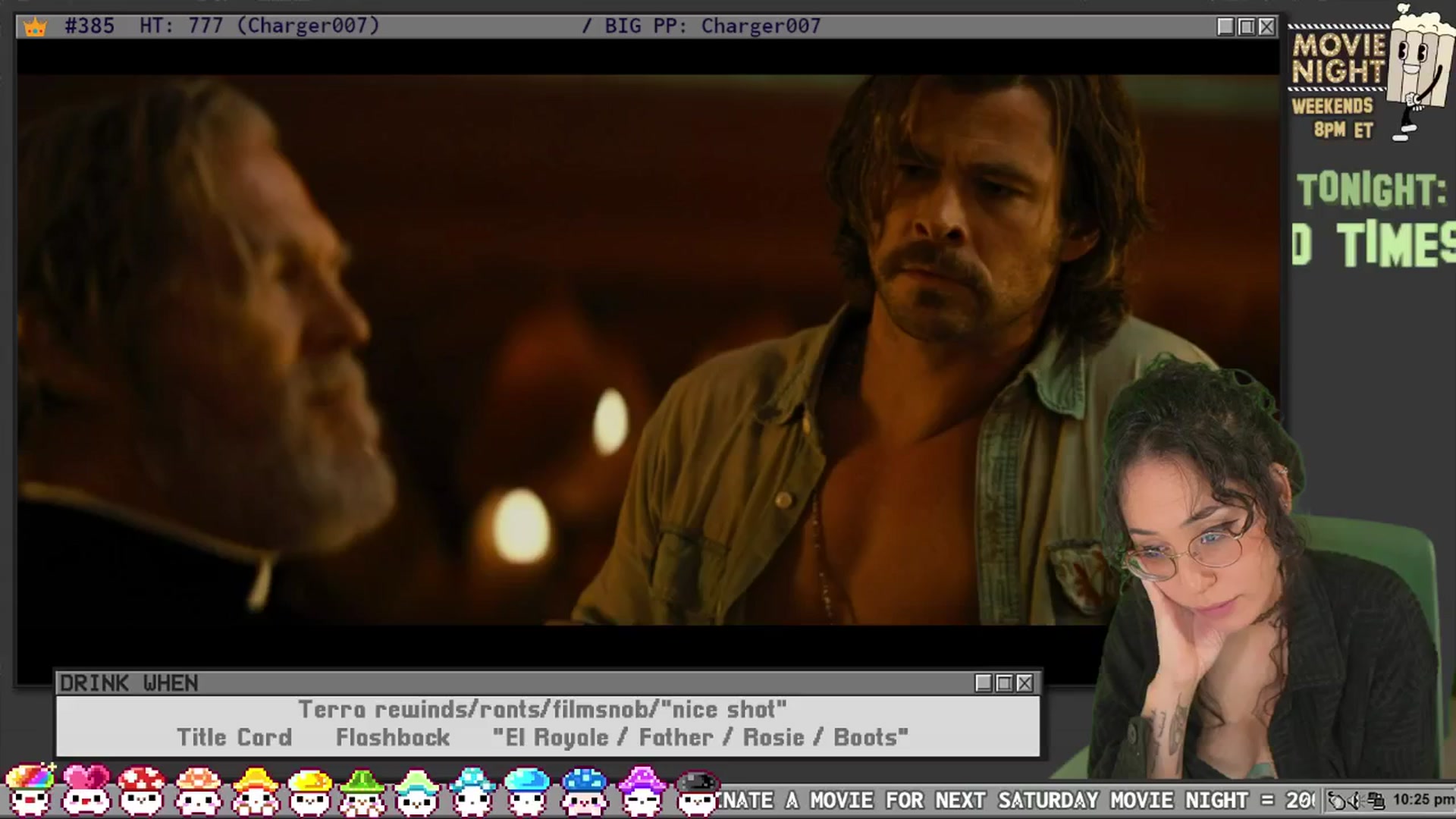Maximize the main movie window
This screenshot has width=1456, height=819.
pos(1246,27)
